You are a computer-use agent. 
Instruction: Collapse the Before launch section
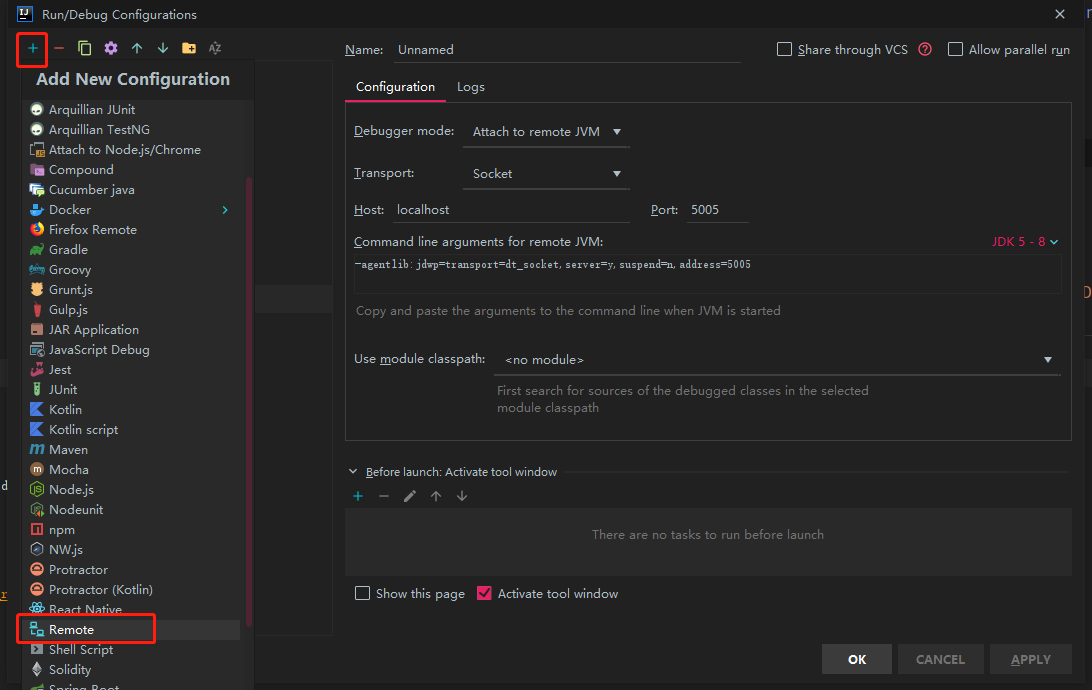pos(352,472)
